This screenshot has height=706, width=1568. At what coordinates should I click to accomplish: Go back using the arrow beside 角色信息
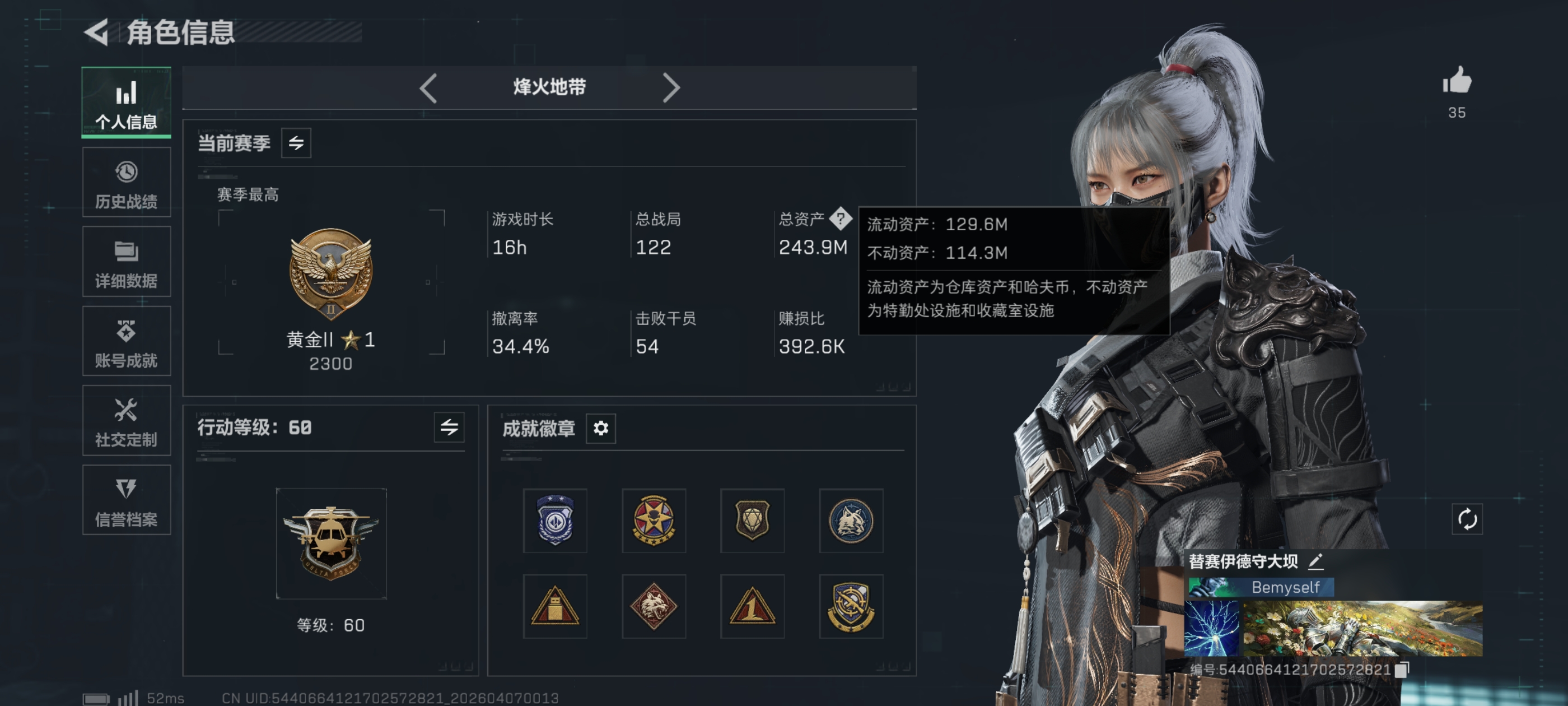96,32
